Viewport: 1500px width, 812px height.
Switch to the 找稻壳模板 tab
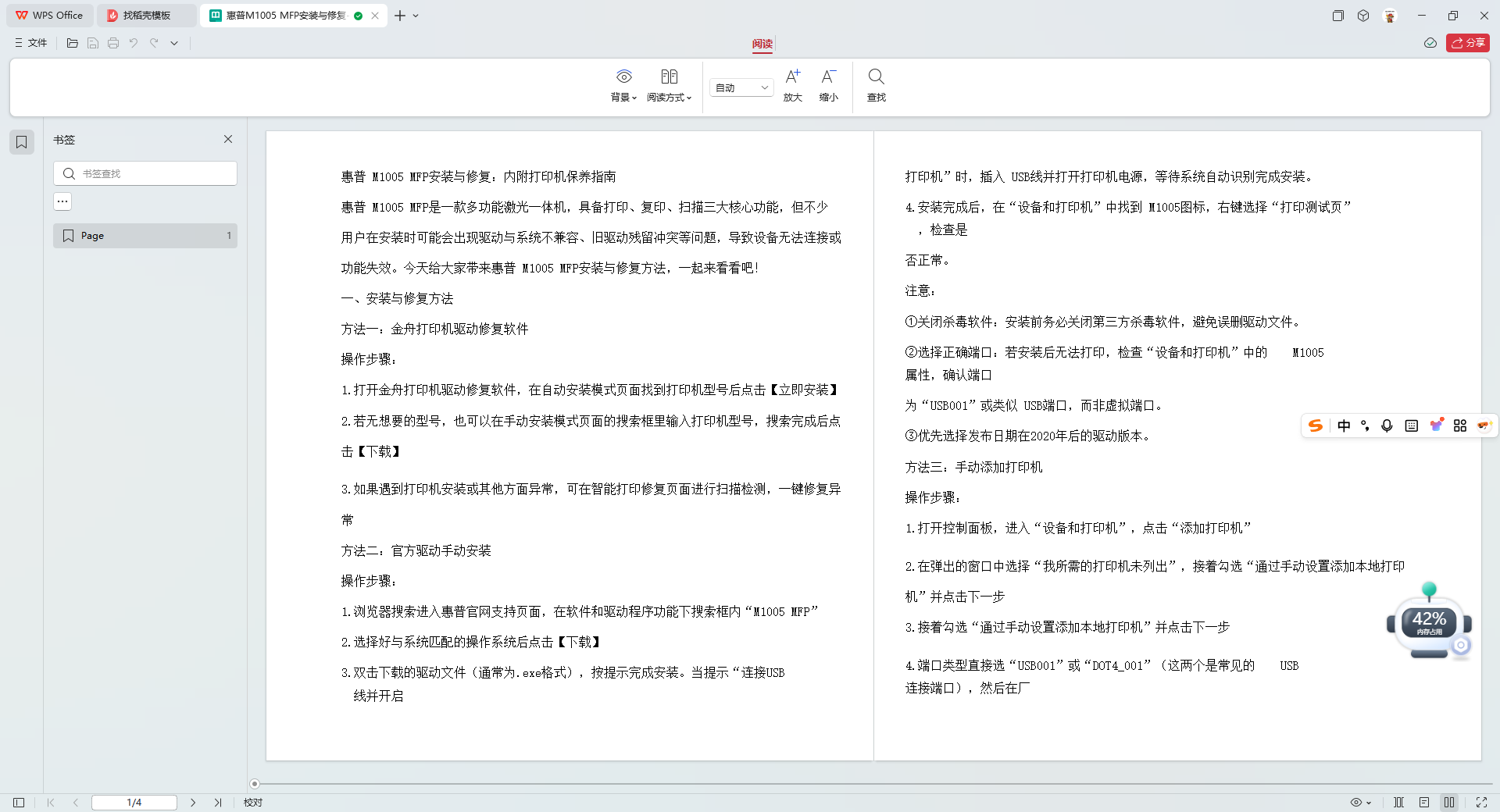point(146,16)
